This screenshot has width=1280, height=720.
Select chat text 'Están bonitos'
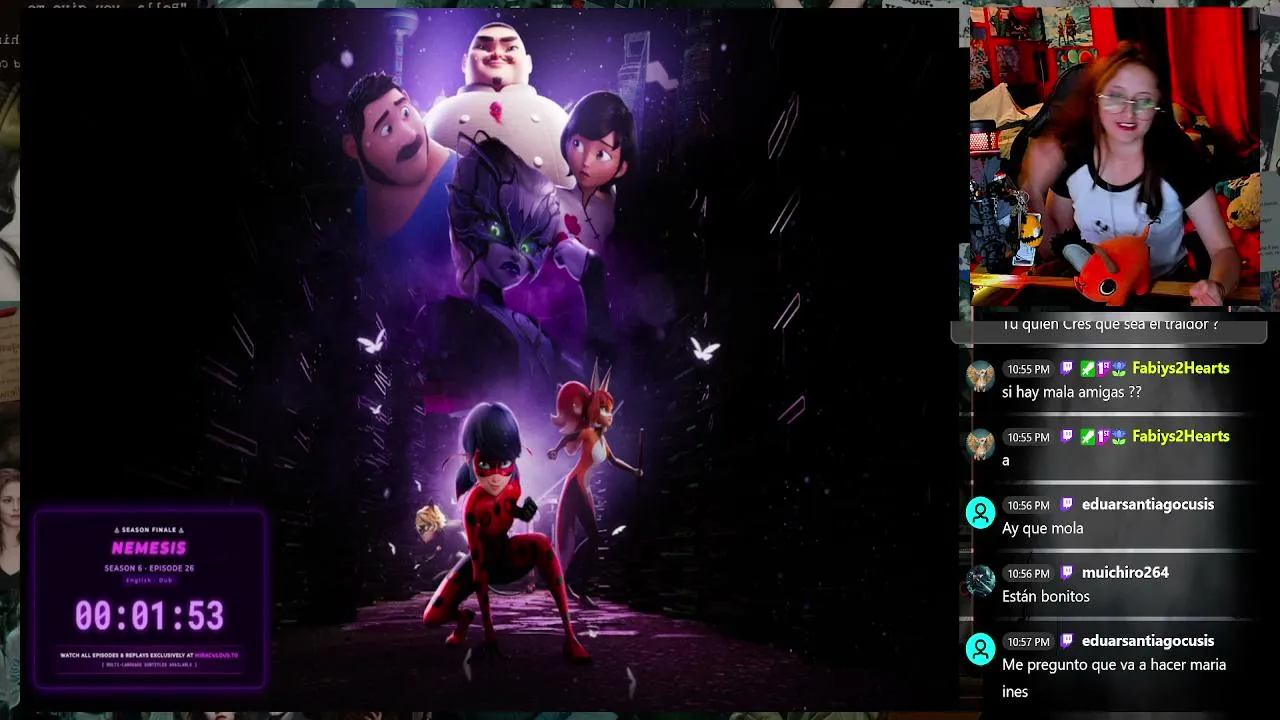[x=1046, y=596]
